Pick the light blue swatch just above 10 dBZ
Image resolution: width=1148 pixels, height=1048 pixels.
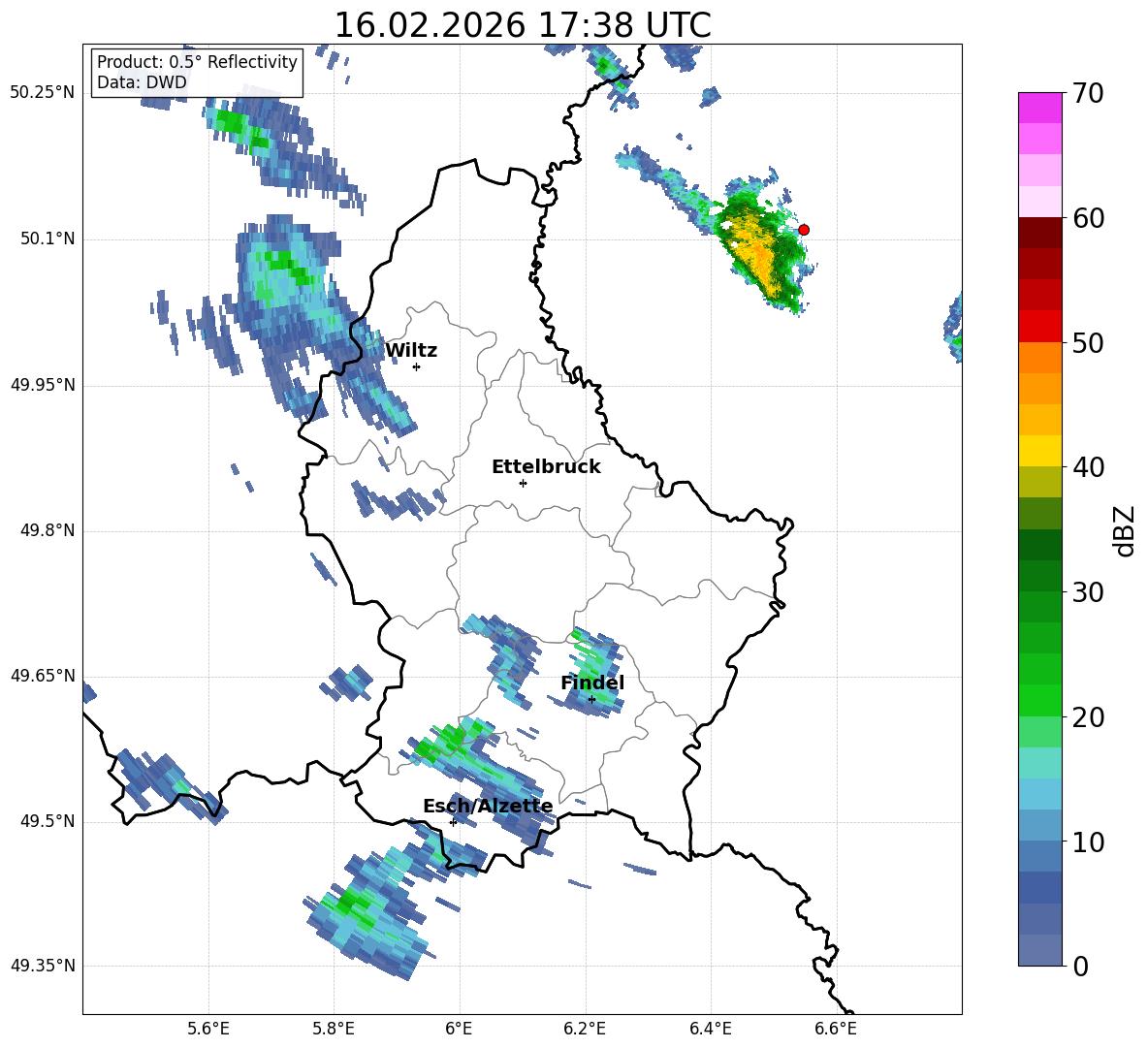click(1039, 826)
